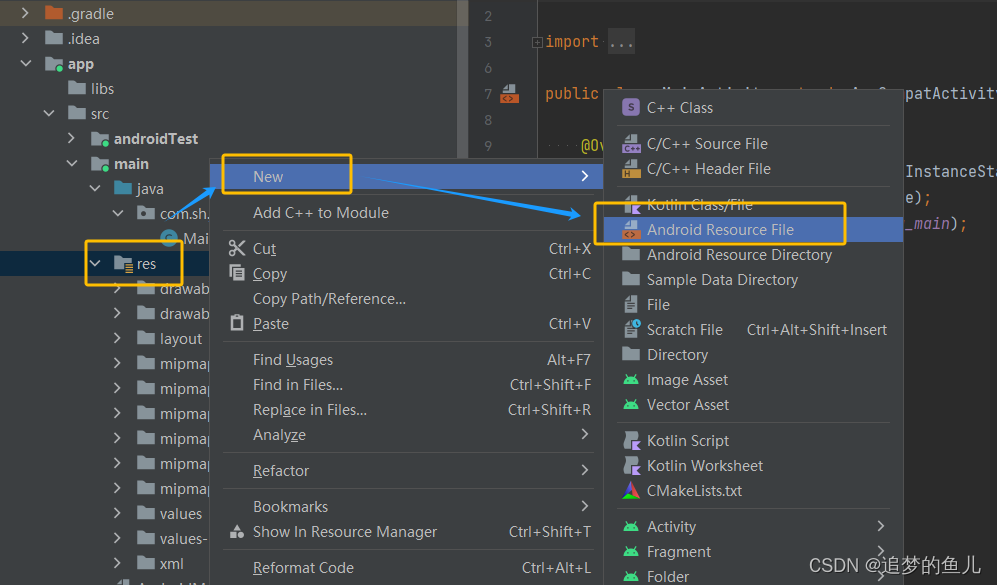Click the scissors Cut icon
Viewport: 997px width, 585px height.
point(239,248)
